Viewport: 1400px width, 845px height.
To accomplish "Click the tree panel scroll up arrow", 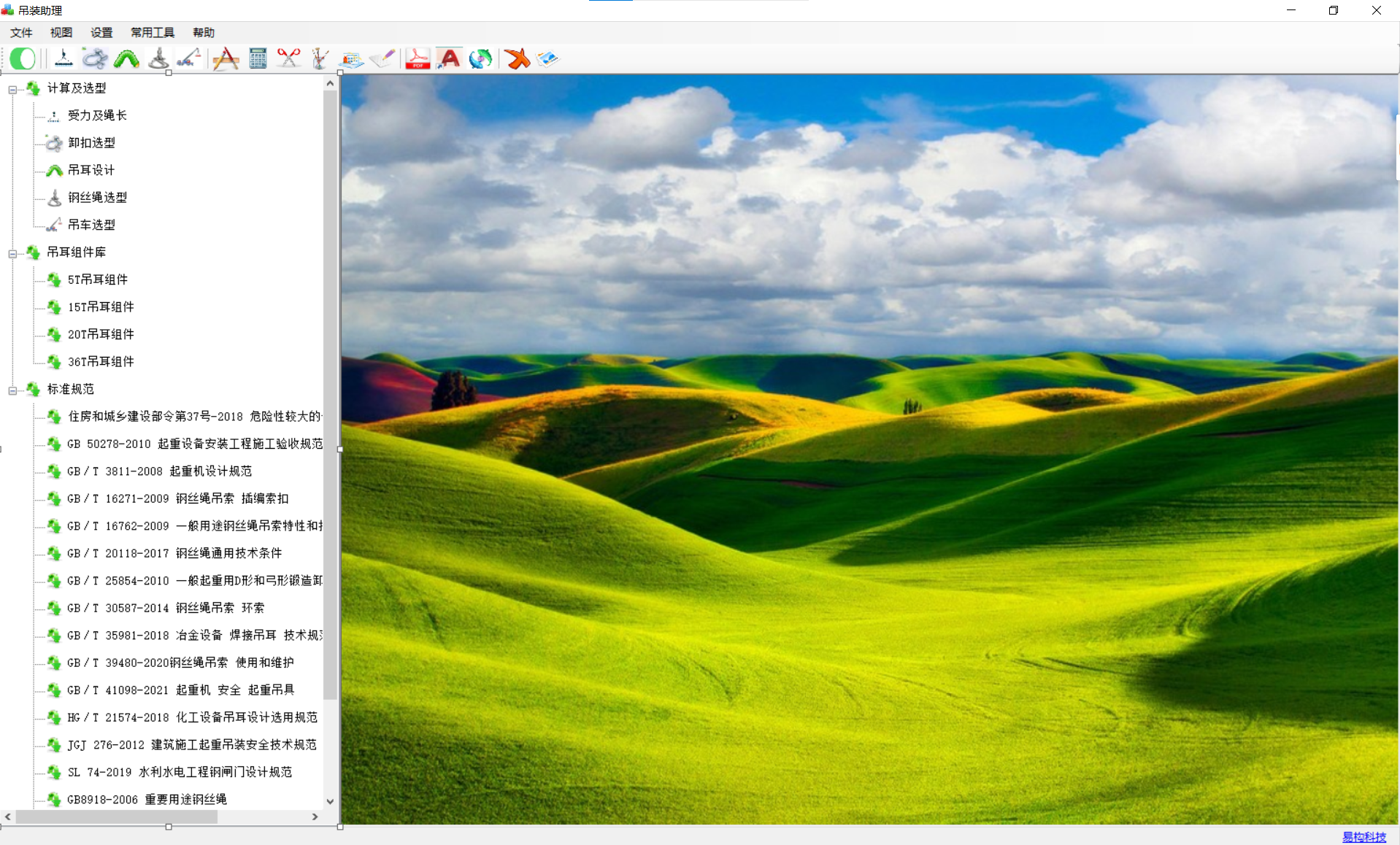I will coord(330,83).
